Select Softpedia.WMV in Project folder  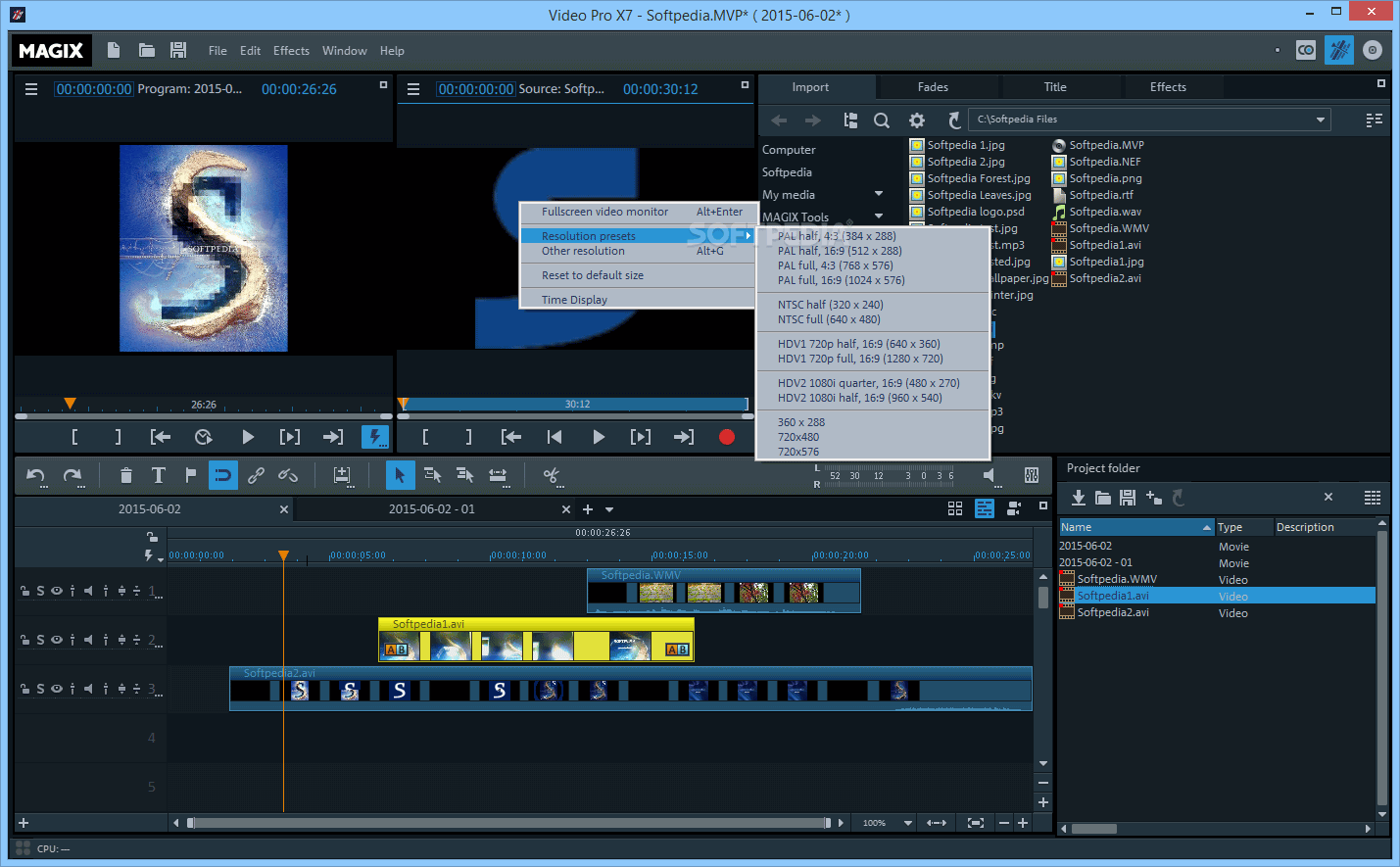pyautogui.click(x=1117, y=579)
